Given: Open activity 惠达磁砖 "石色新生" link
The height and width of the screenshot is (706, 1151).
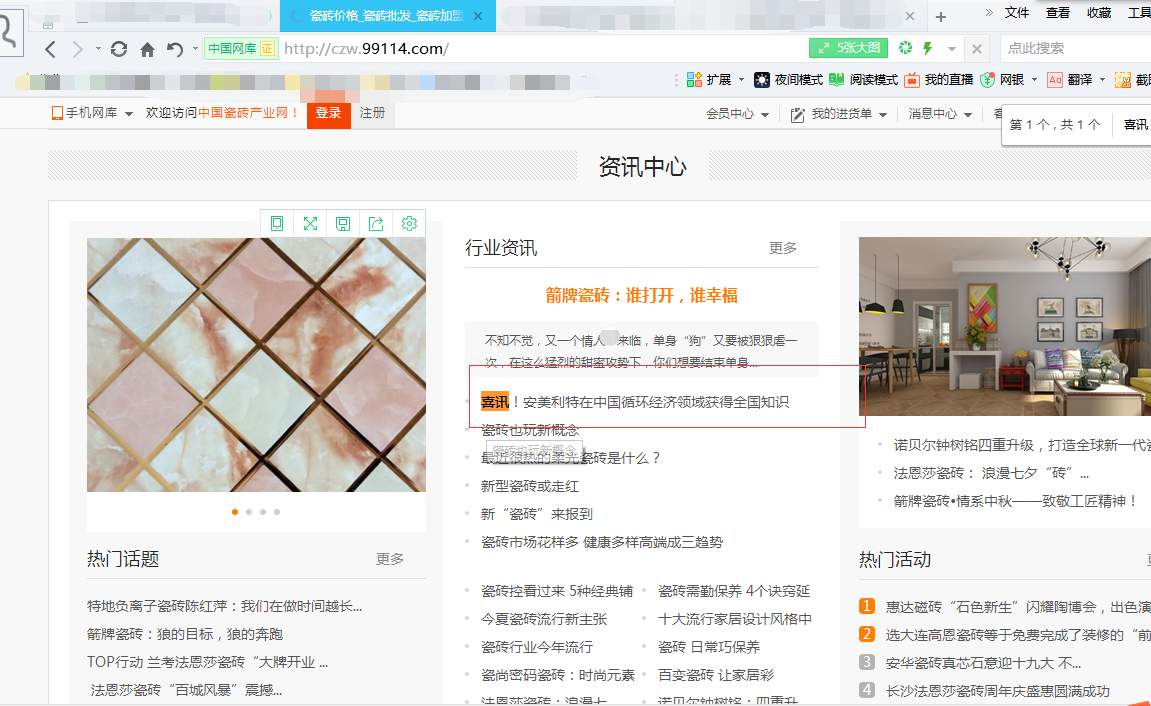Looking at the screenshot, I should coord(1018,607).
